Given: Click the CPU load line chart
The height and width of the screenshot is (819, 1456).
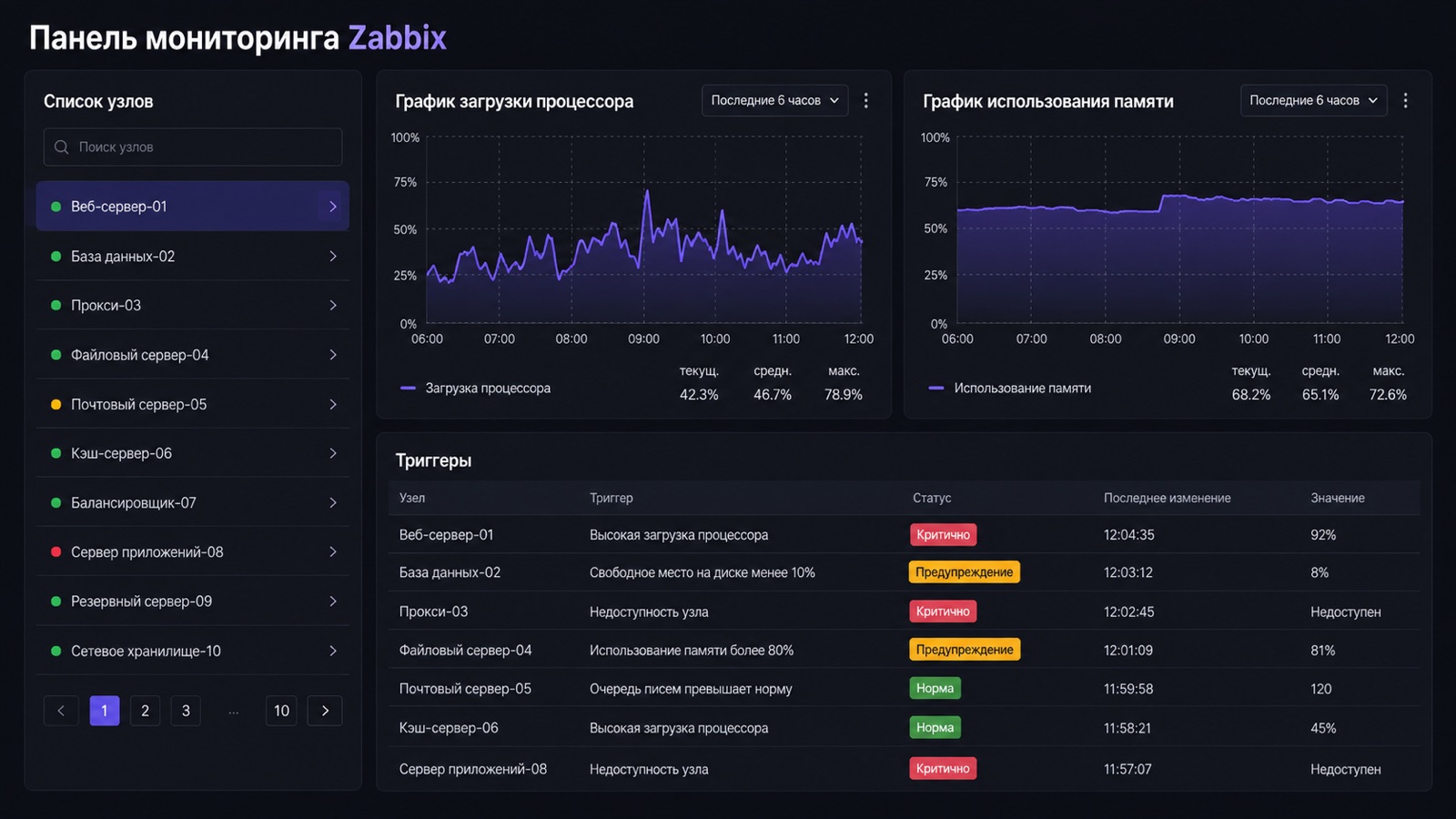Looking at the screenshot, I should pos(643,230).
